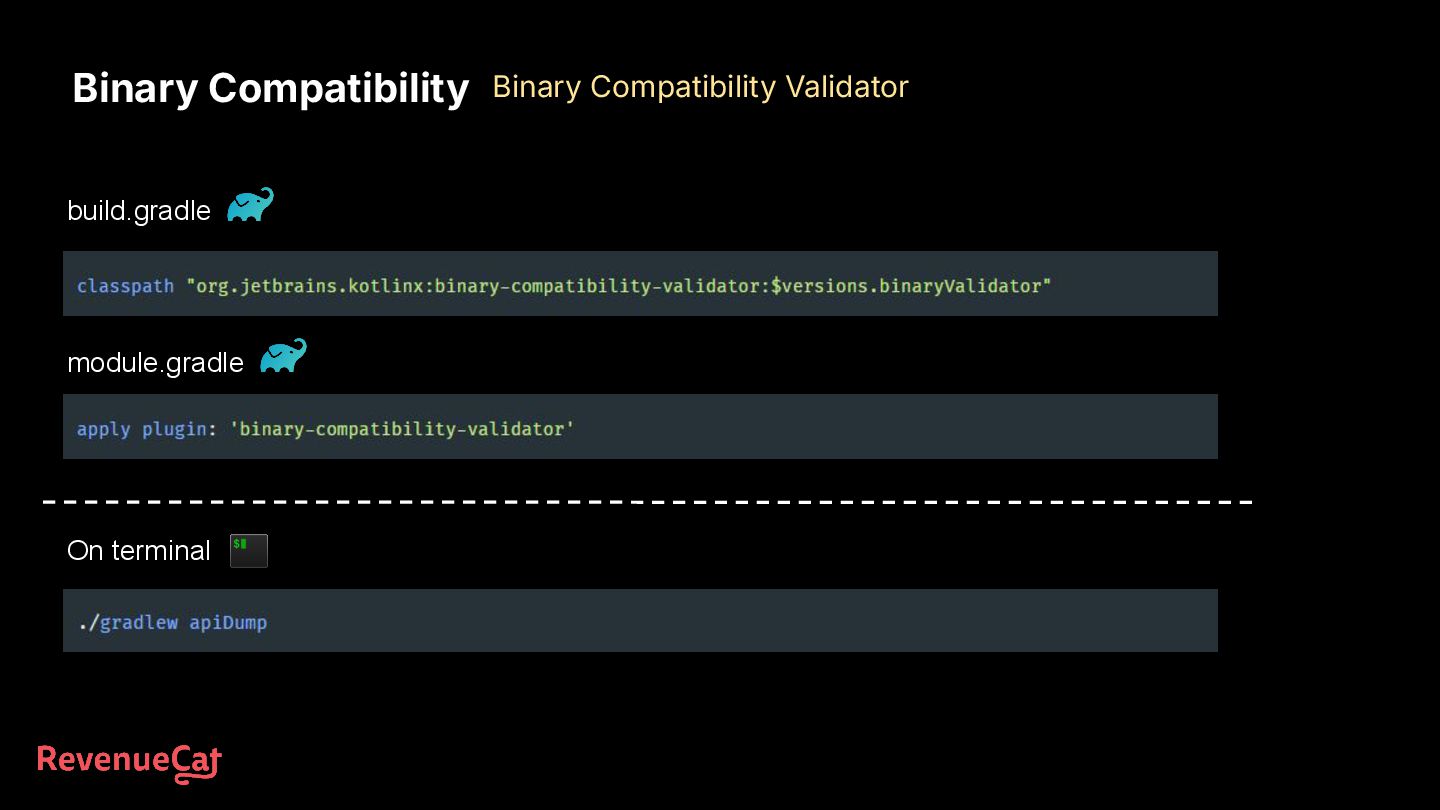Click the Binary Compatibility title

[x=270, y=88]
